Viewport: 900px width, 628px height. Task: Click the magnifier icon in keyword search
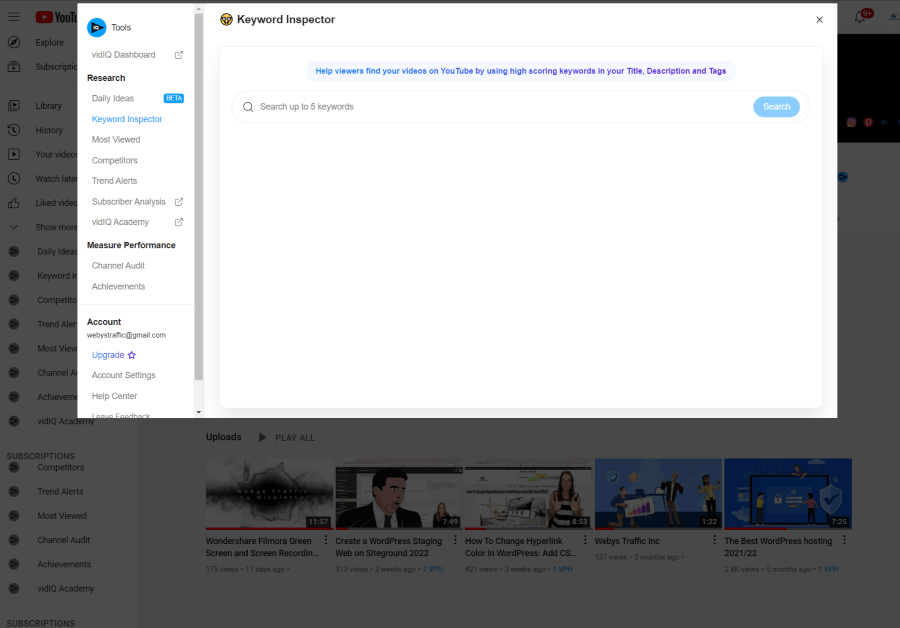(248, 107)
